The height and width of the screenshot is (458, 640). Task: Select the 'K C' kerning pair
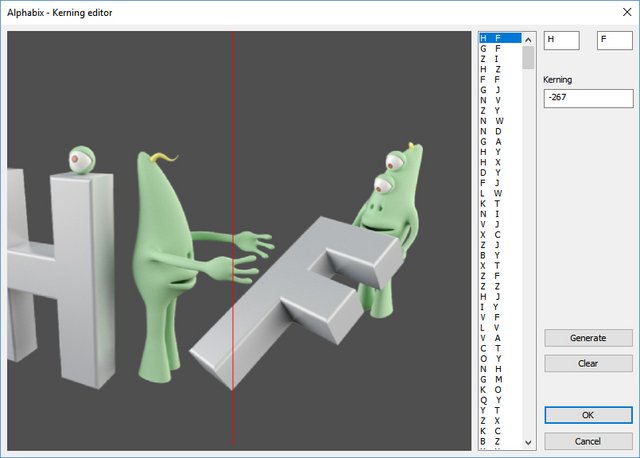tap(500, 431)
